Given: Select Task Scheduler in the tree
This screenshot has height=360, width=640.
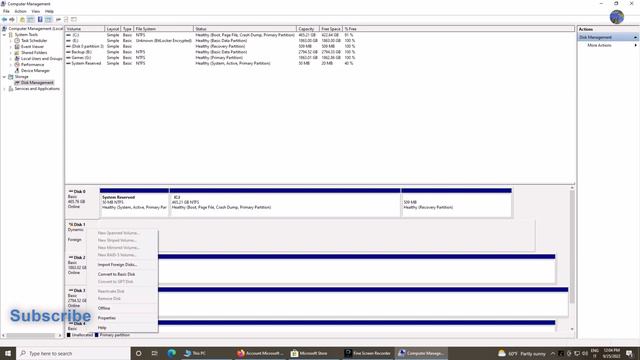Looking at the screenshot, I should click(x=34, y=41).
